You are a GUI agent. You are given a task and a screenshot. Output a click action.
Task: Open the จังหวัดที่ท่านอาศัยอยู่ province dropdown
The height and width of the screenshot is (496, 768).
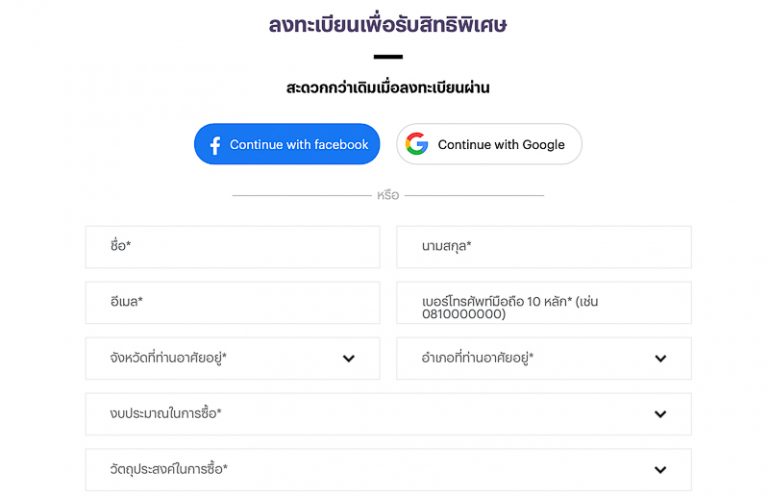point(233,358)
